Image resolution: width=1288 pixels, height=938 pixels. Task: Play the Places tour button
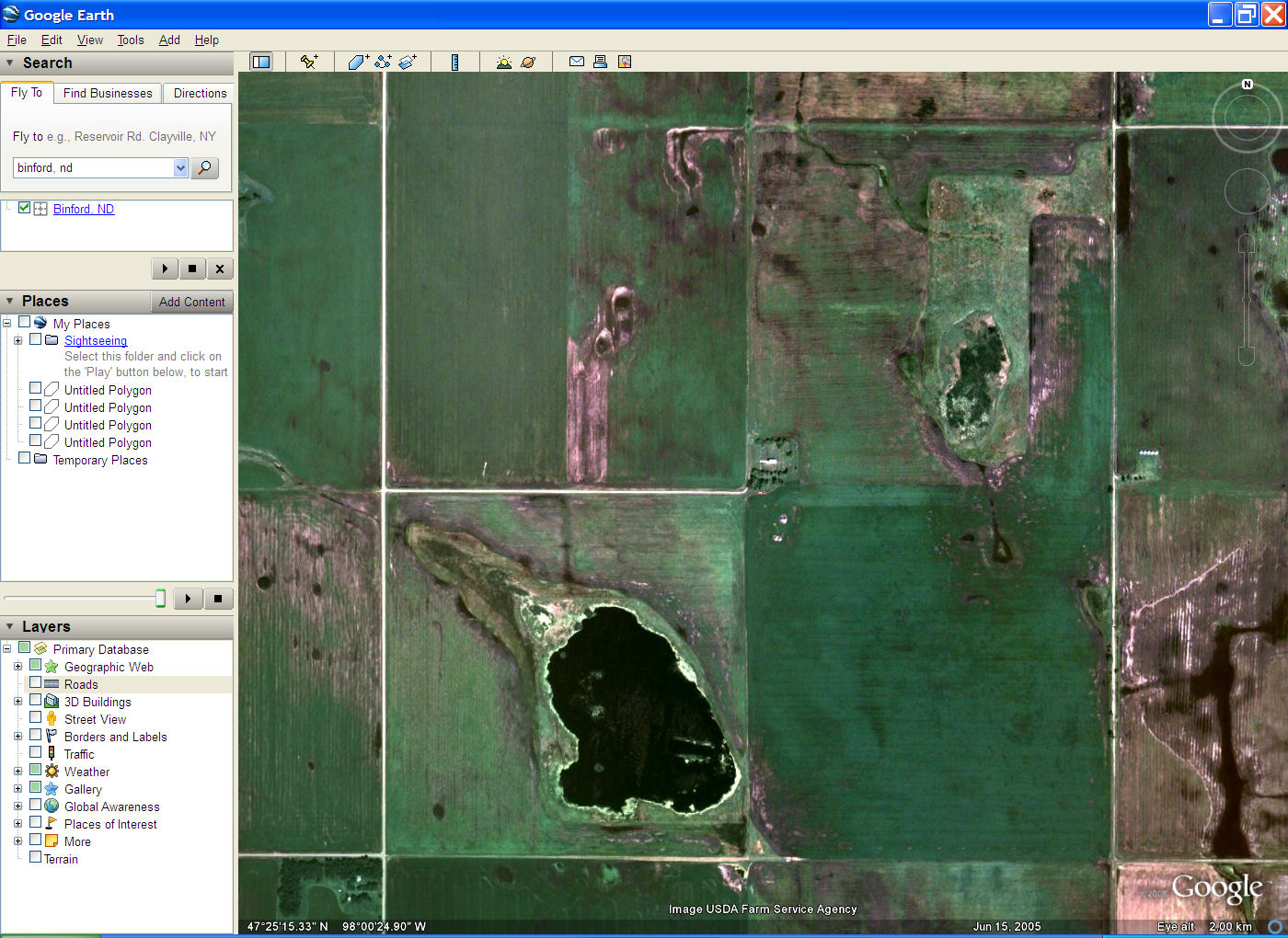[188, 599]
